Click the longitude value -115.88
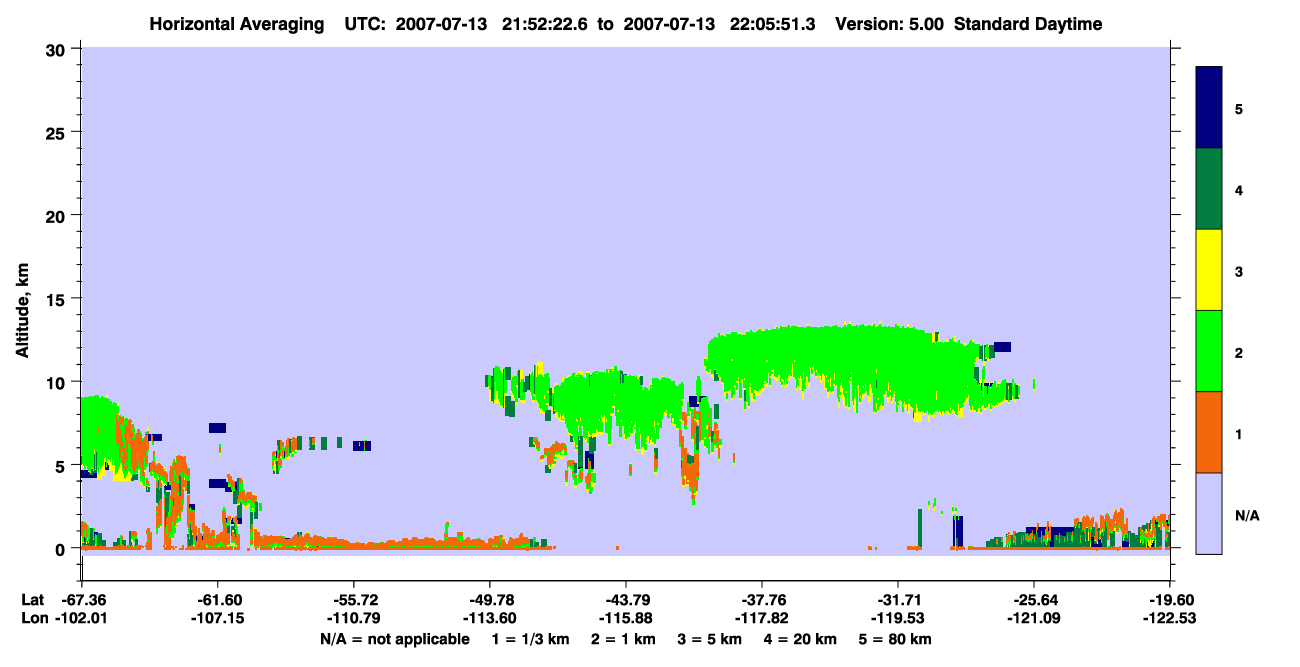This screenshot has height=667, width=1300. (x=625, y=618)
